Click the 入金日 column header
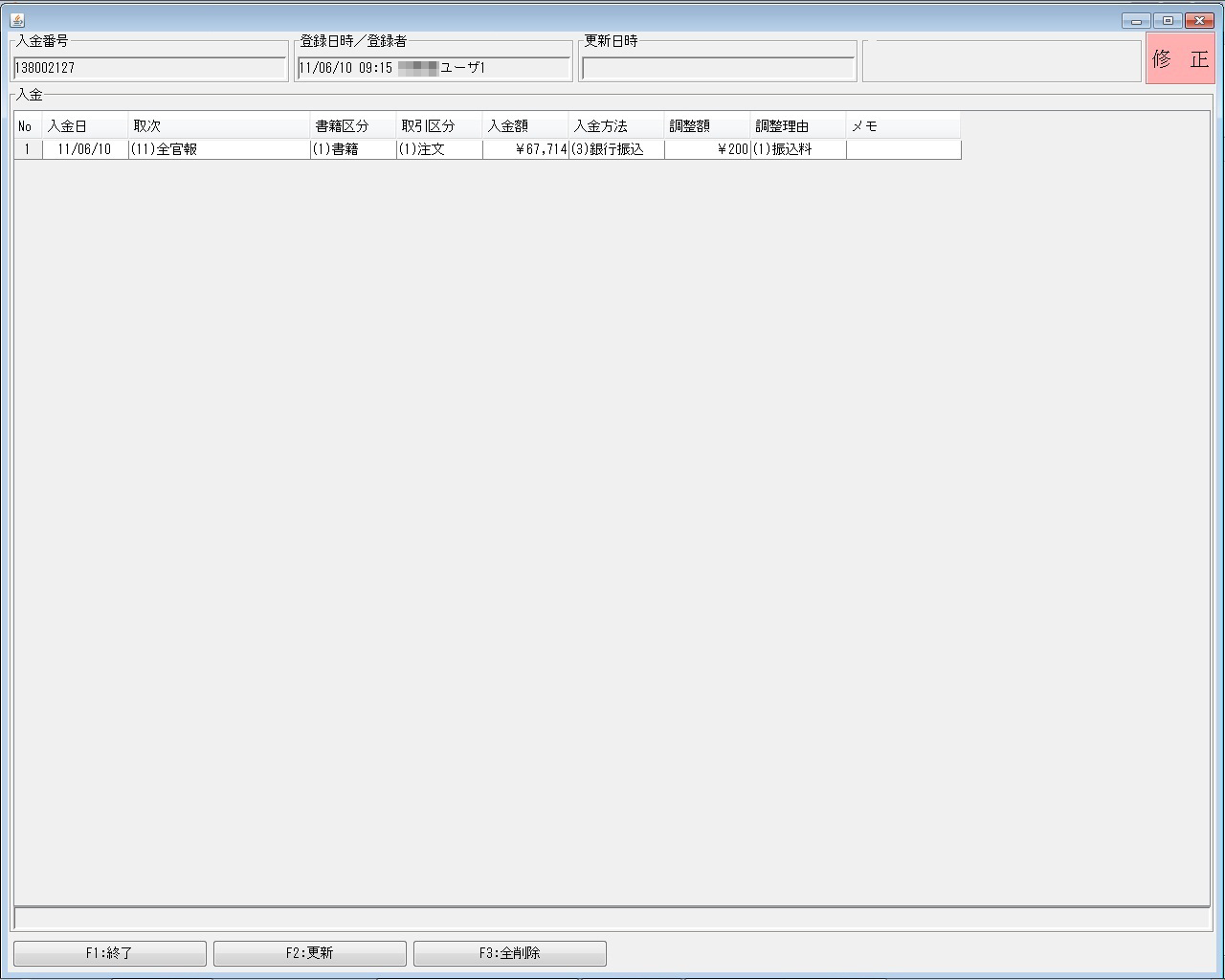The image size is (1225, 980). point(85,126)
